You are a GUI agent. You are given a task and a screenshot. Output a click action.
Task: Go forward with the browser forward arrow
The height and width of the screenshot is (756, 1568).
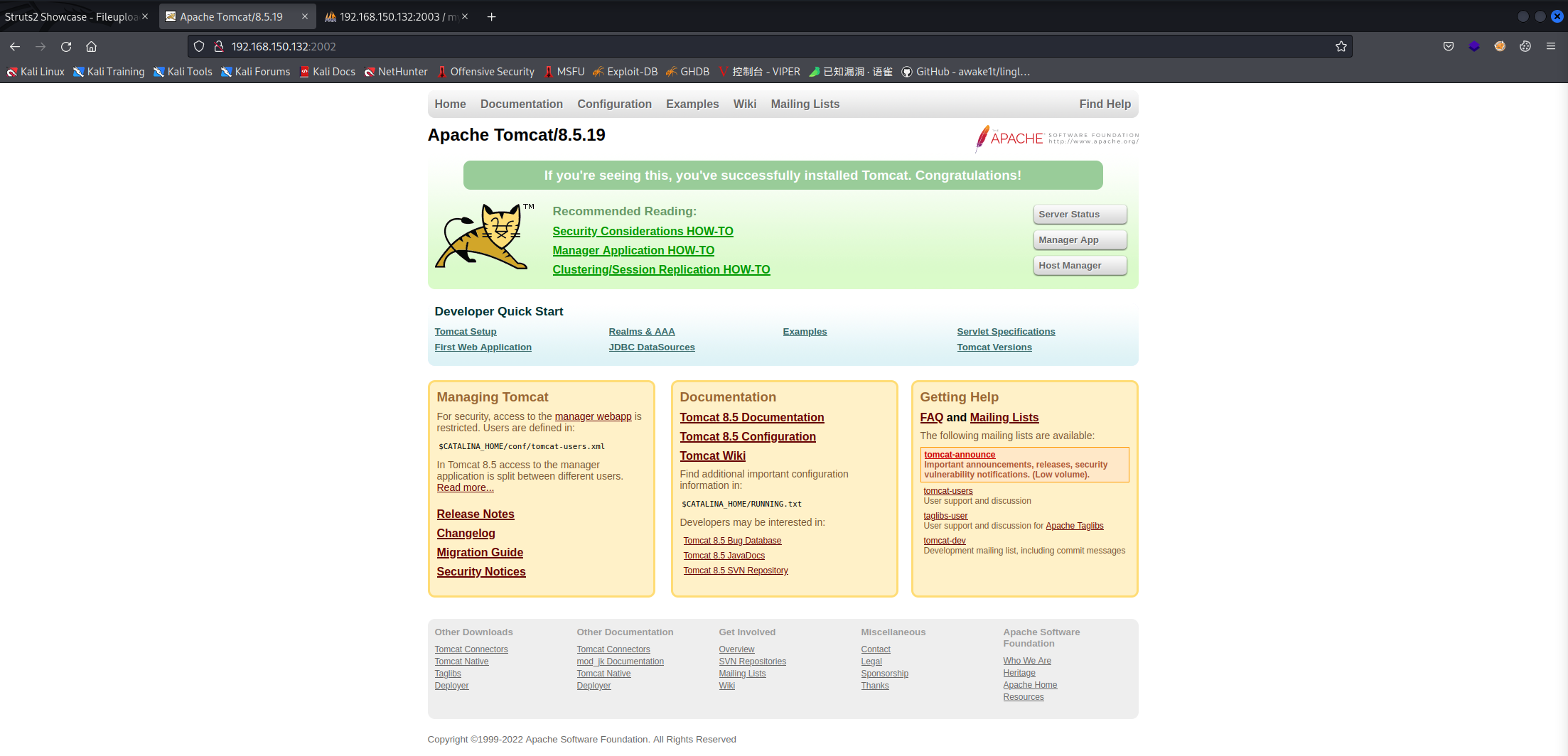click(x=41, y=46)
